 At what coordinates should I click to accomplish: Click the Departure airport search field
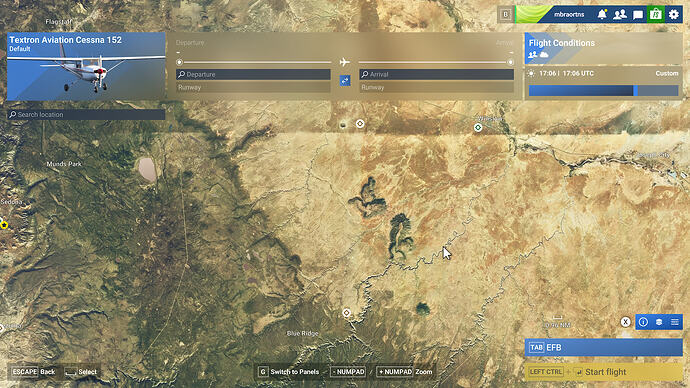pos(253,74)
